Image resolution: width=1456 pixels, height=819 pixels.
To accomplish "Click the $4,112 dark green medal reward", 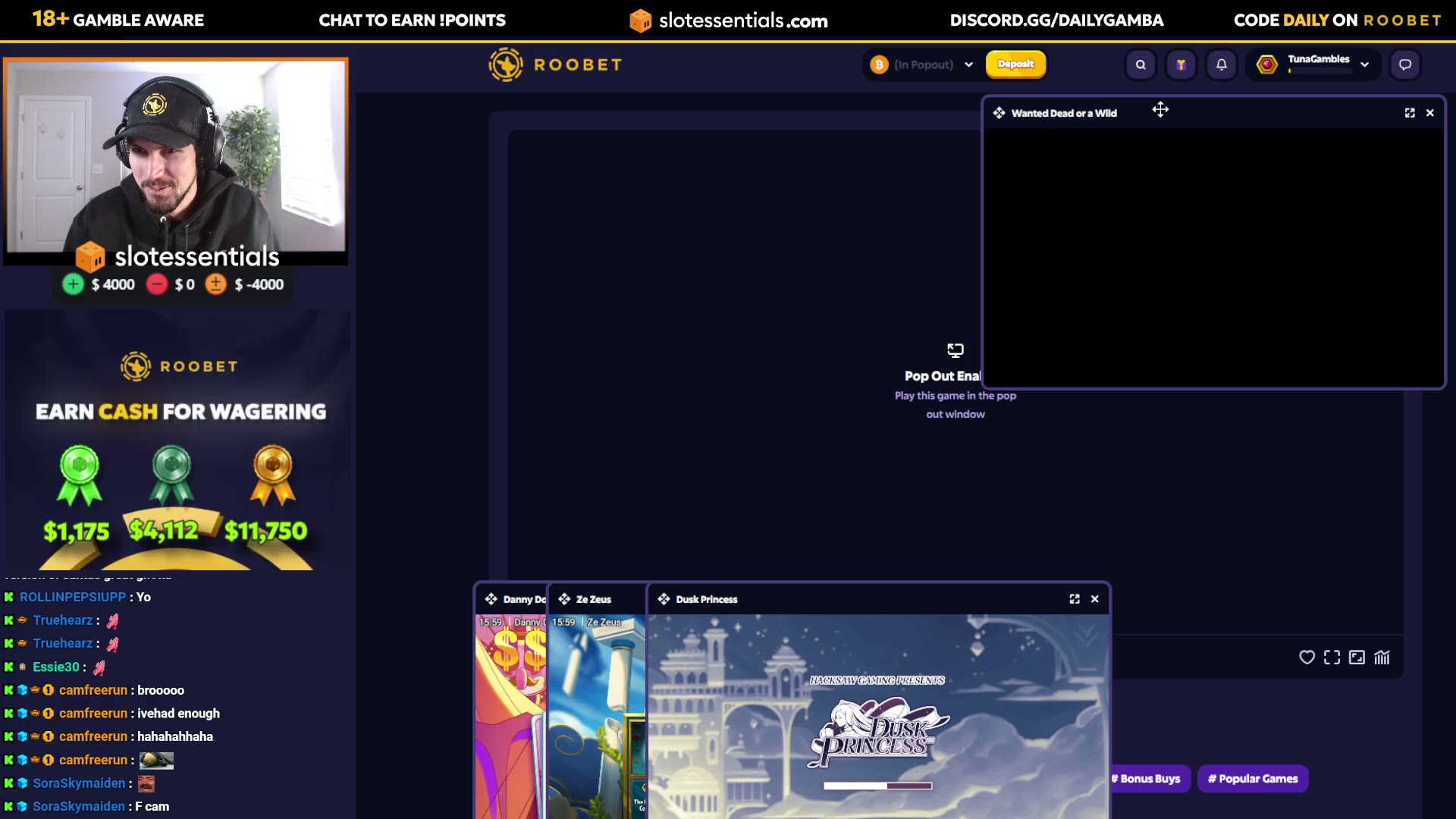I will point(171,475).
